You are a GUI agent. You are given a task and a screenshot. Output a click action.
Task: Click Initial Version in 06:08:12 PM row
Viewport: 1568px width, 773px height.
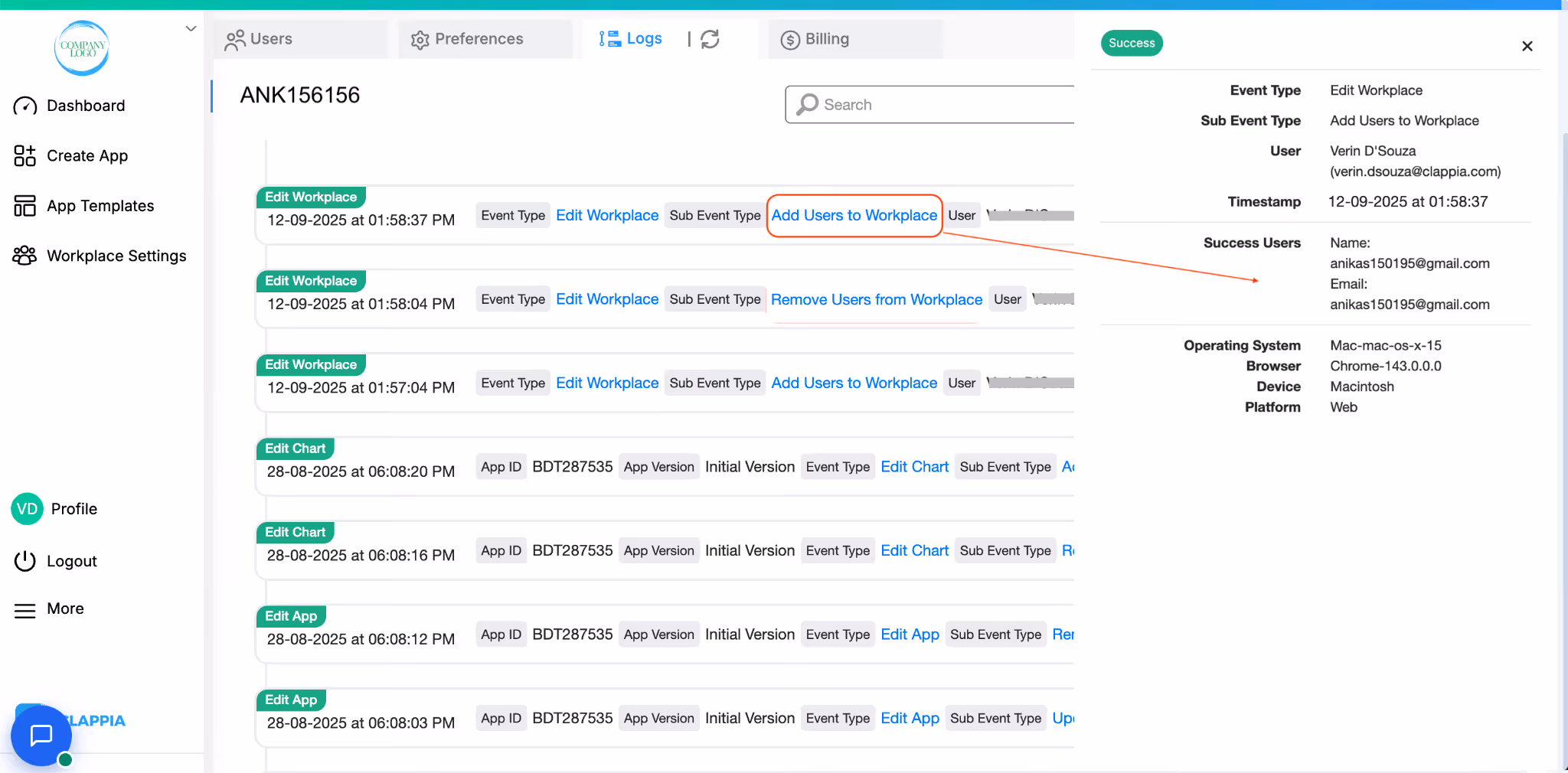coord(750,634)
